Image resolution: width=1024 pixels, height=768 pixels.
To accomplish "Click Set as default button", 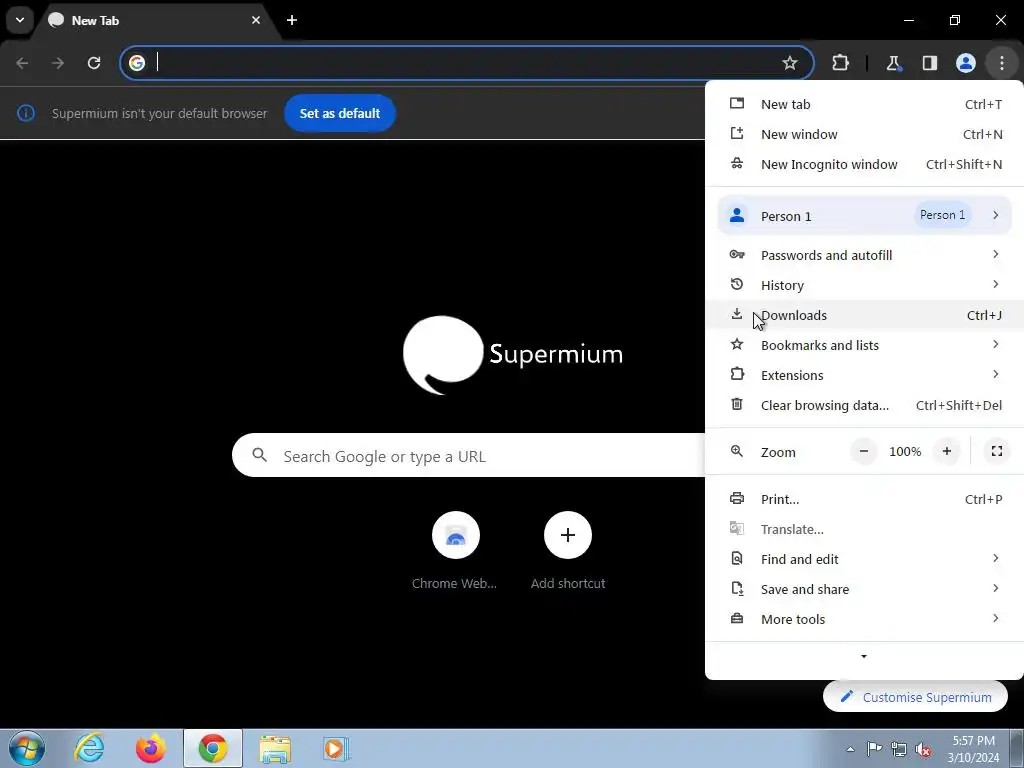I will 340,113.
